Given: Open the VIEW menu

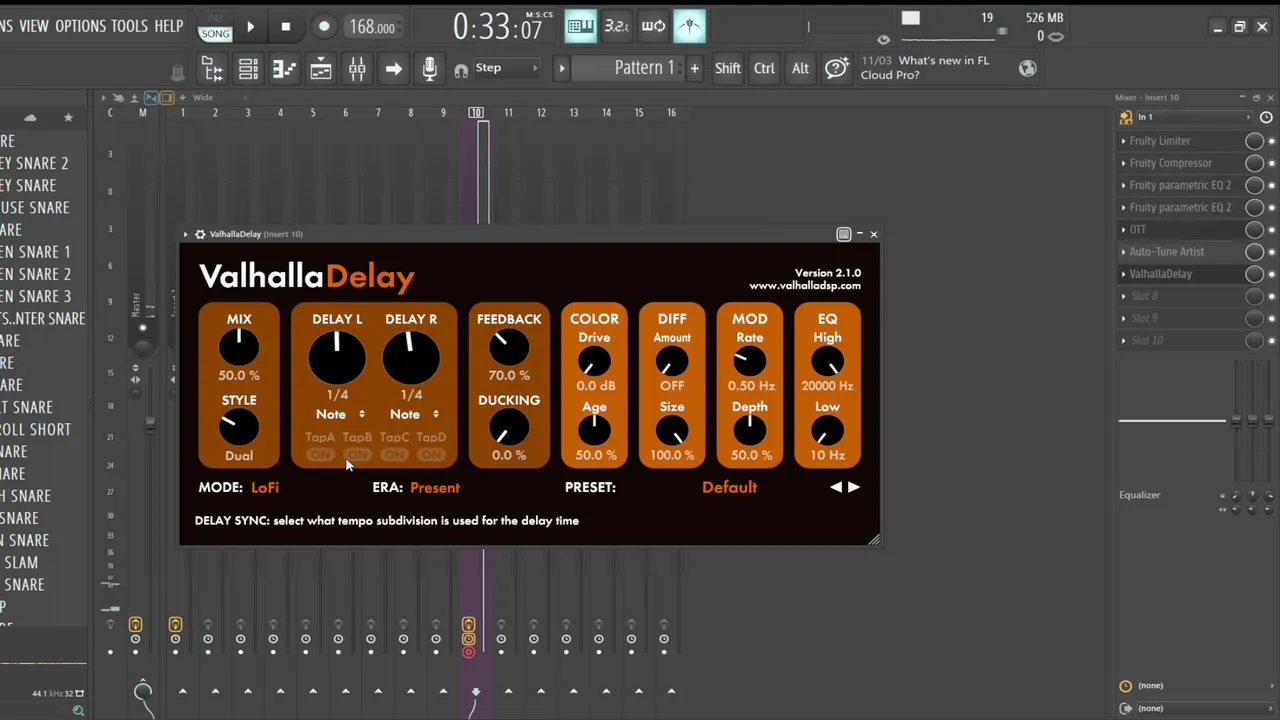Looking at the screenshot, I should point(33,26).
